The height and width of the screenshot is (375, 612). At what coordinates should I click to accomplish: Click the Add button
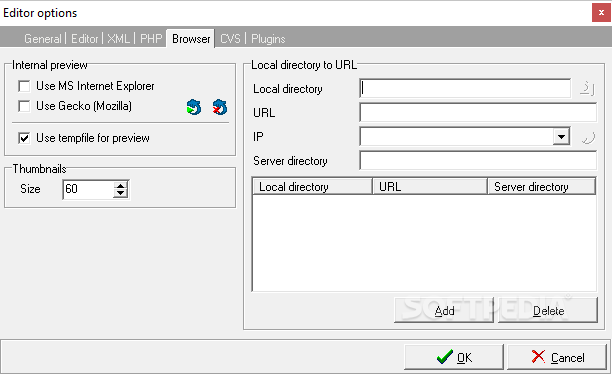click(x=444, y=311)
